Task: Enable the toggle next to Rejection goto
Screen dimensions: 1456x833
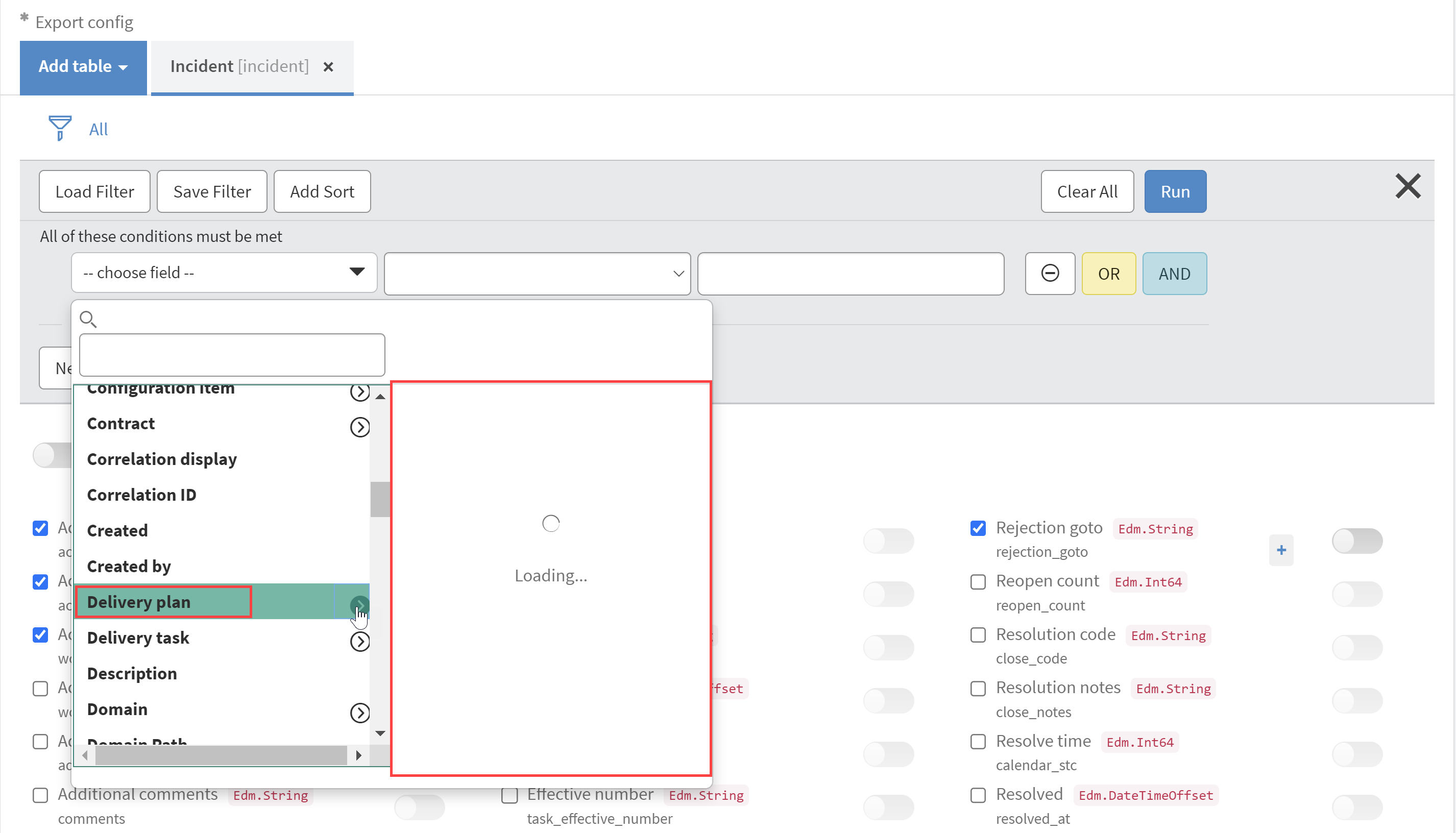Action: tap(1356, 541)
